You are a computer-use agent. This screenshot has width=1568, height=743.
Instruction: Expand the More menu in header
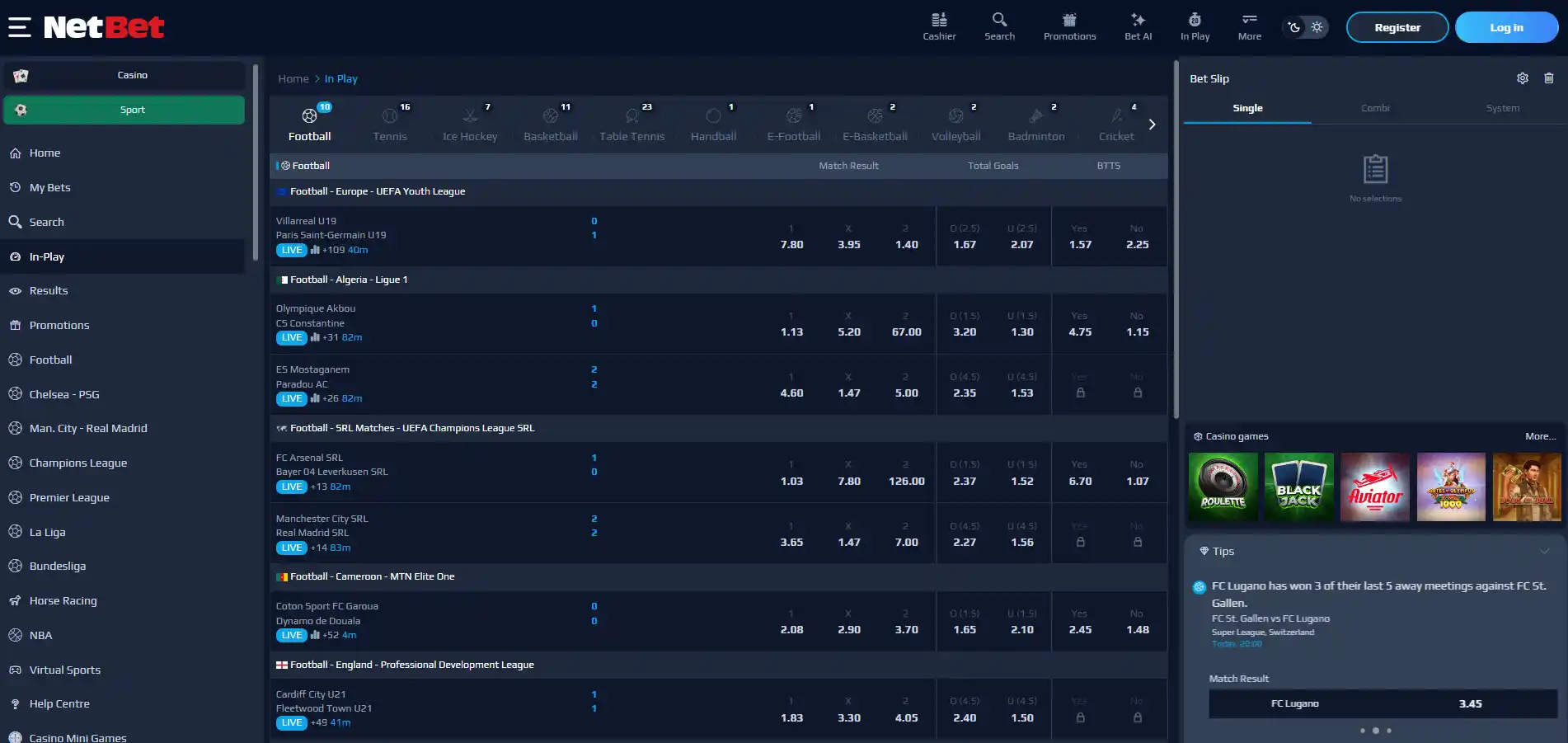coord(1250,26)
